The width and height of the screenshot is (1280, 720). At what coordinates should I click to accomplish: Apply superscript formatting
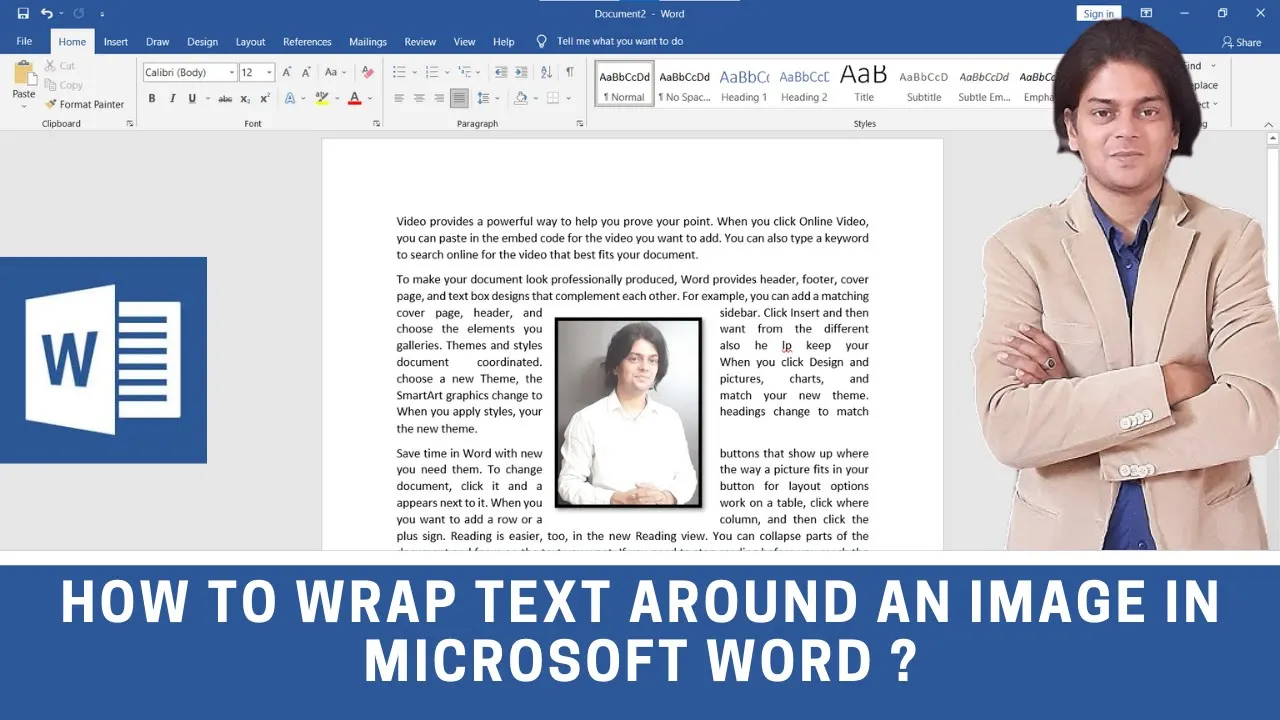tap(265, 98)
